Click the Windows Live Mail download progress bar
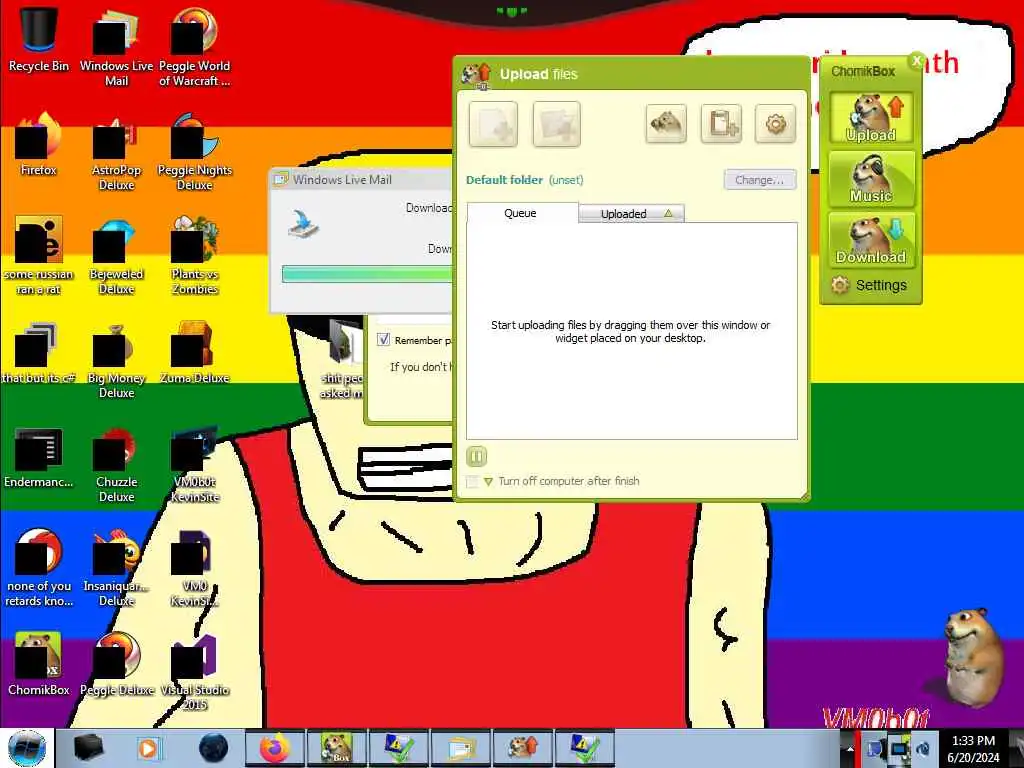Screen dimensions: 1024x768 367,274
